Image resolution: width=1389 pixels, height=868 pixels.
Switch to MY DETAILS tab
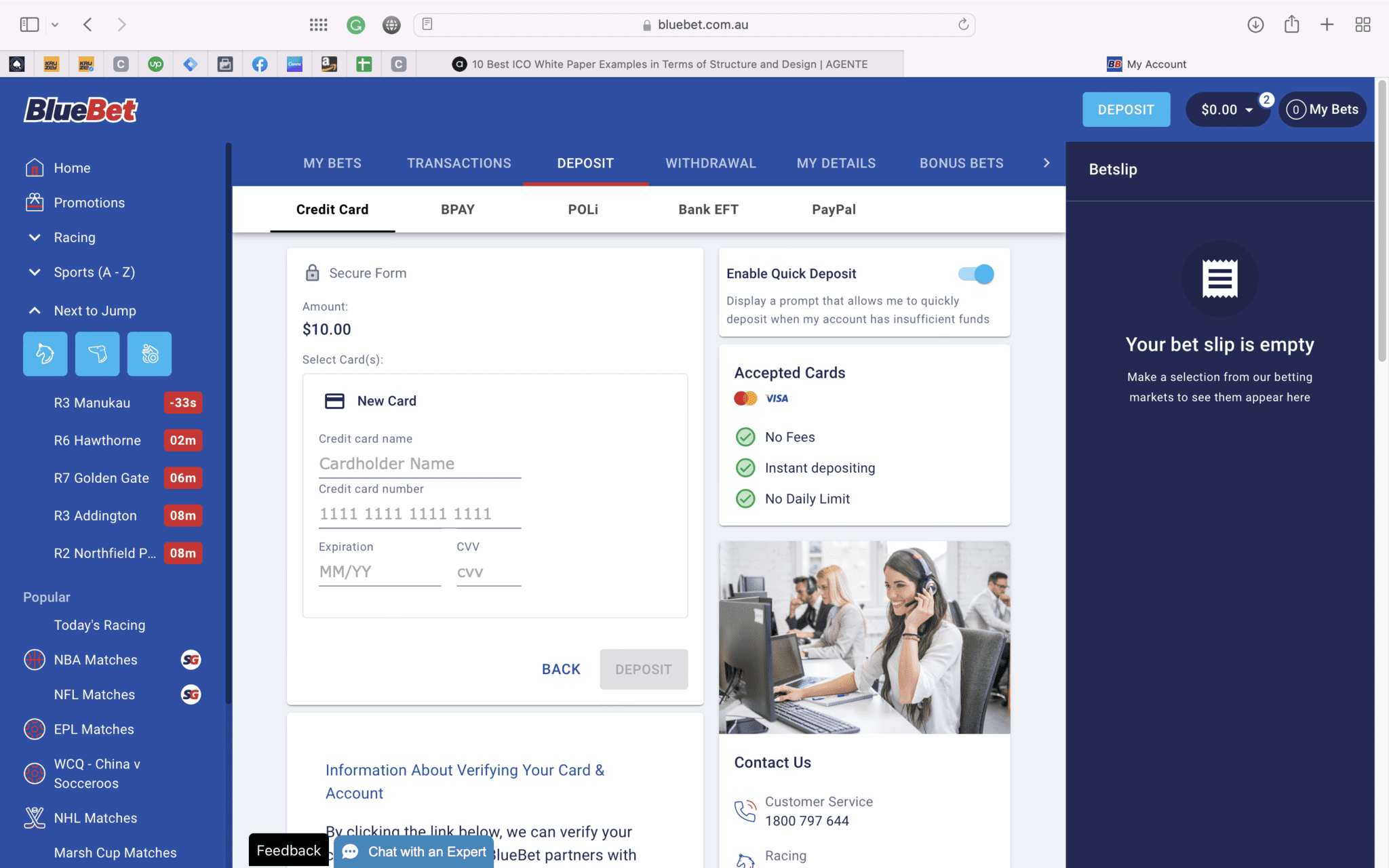[836, 163]
